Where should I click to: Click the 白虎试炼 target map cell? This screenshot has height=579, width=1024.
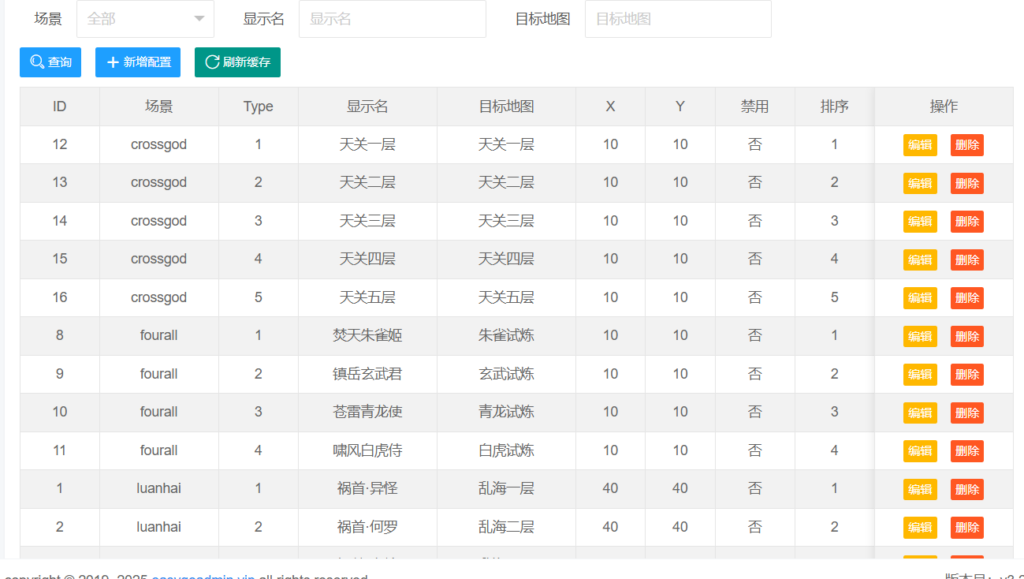pyautogui.click(x=506, y=450)
